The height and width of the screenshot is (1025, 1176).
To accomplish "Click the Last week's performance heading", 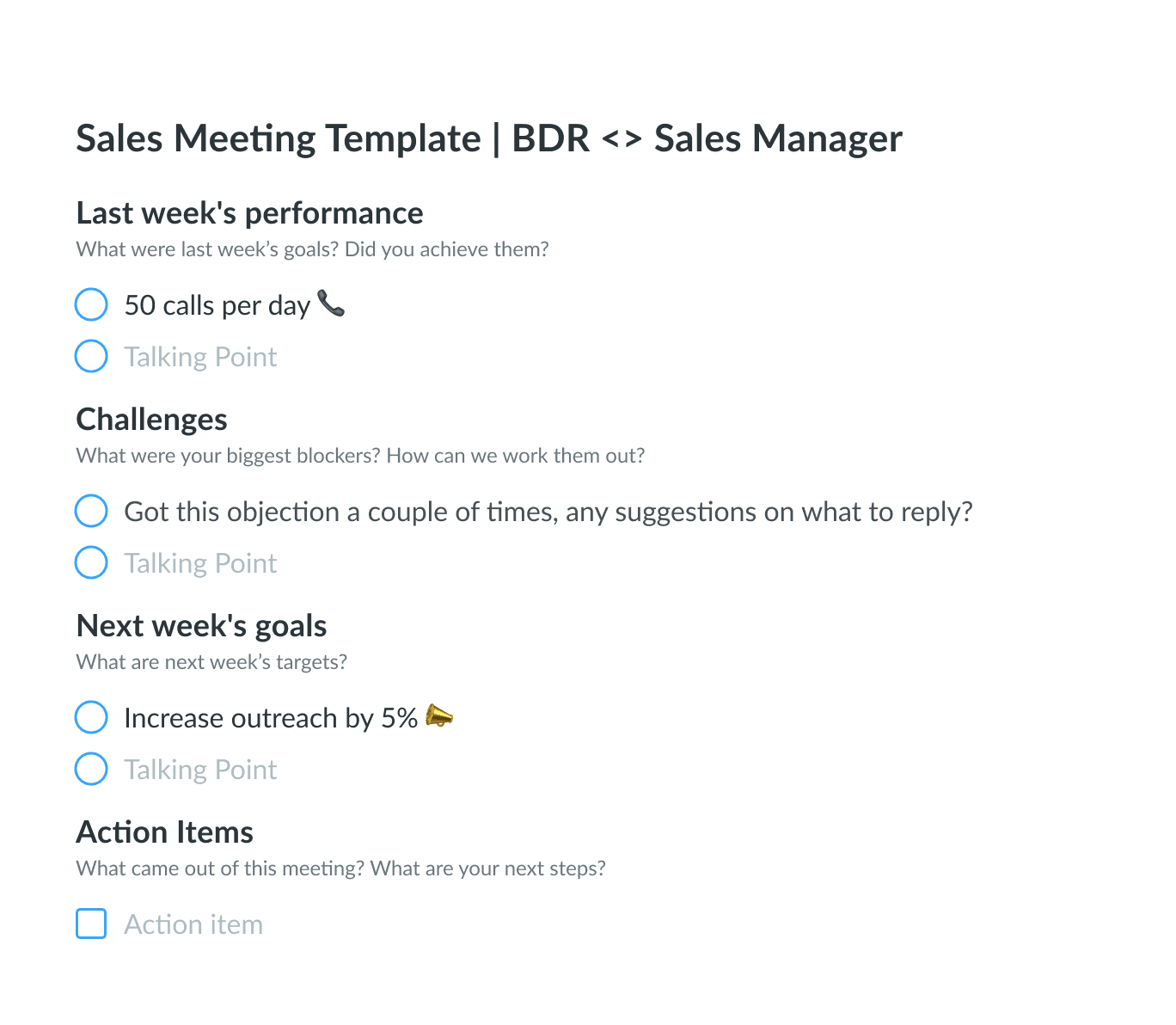I will [x=249, y=213].
